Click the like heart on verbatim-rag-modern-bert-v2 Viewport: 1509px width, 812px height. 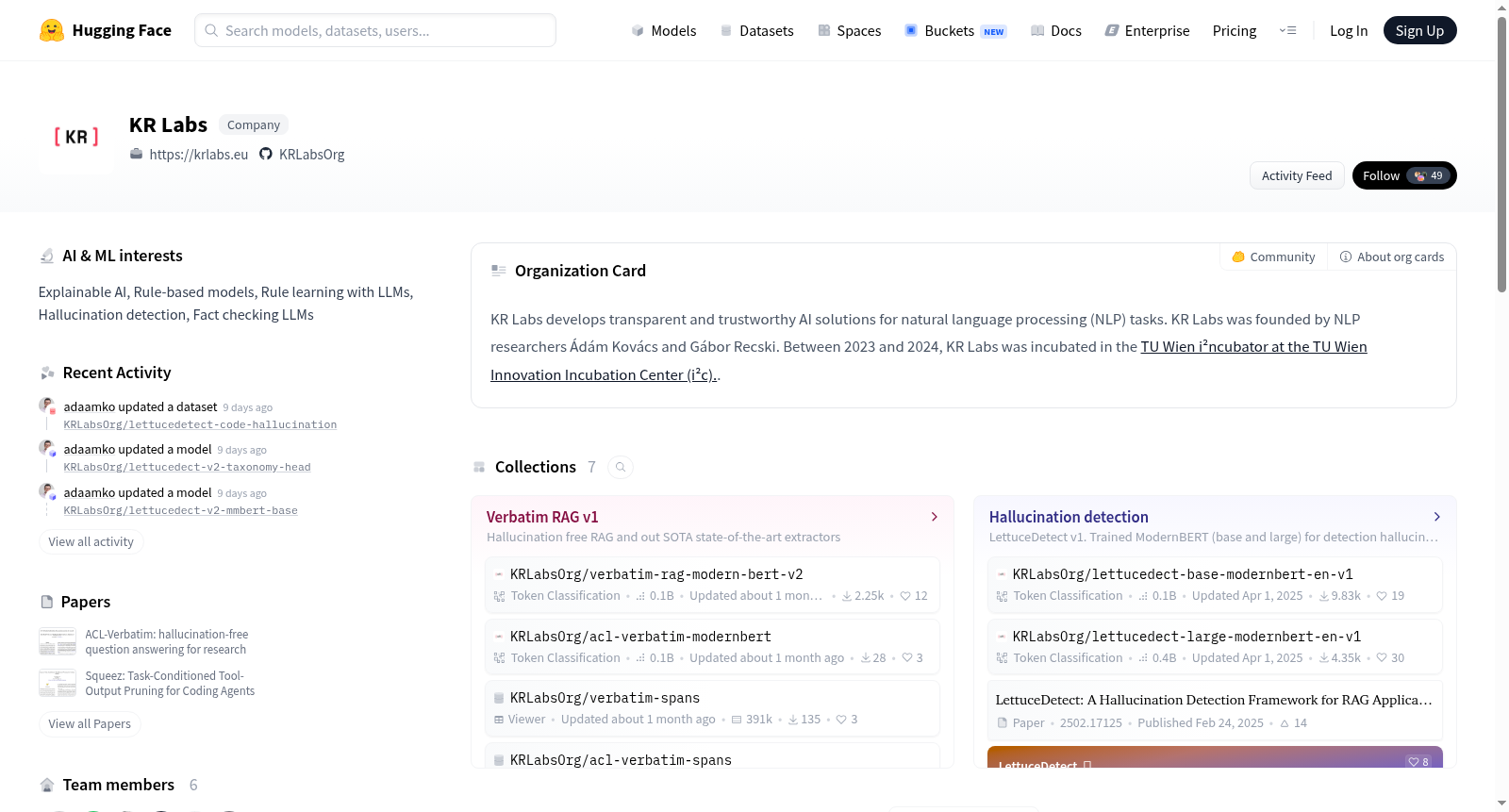(x=905, y=596)
